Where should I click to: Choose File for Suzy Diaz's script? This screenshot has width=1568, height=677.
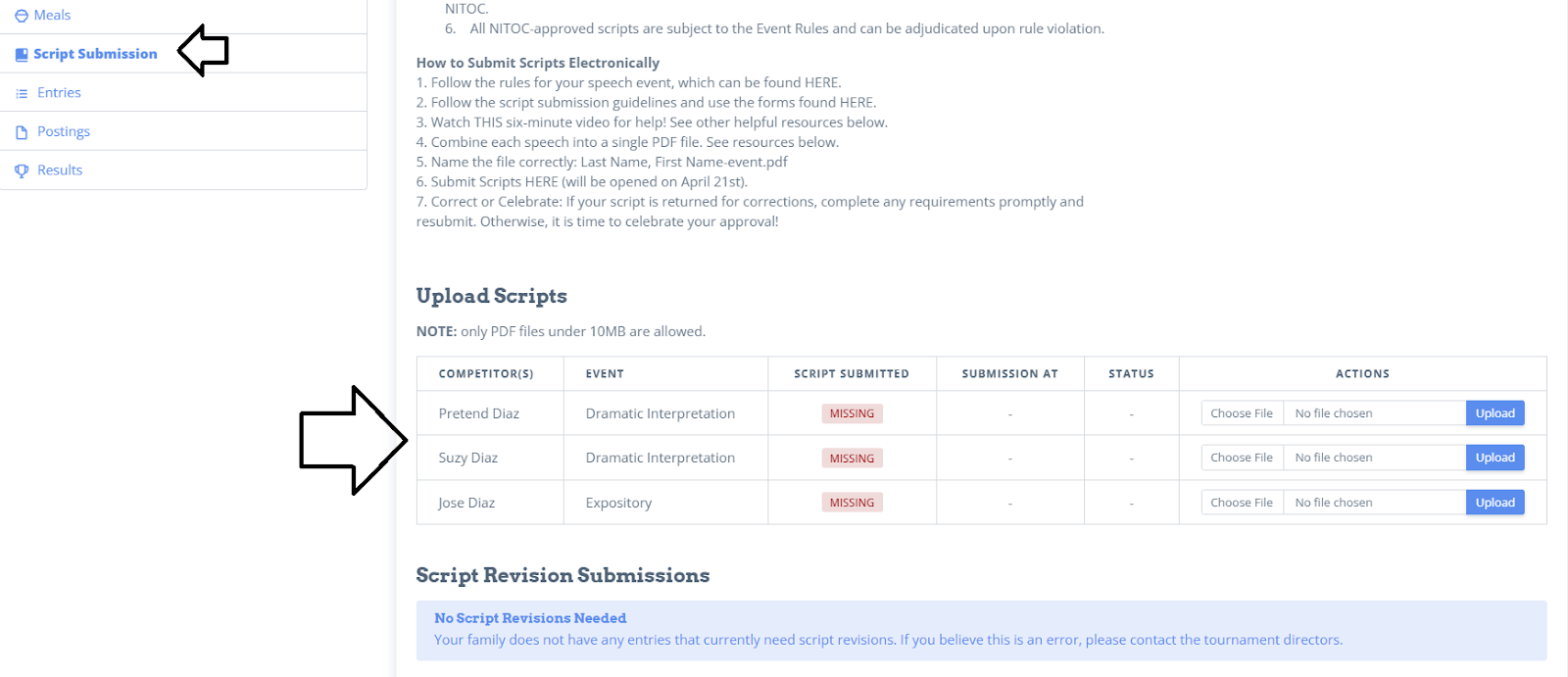point(1241,457)
